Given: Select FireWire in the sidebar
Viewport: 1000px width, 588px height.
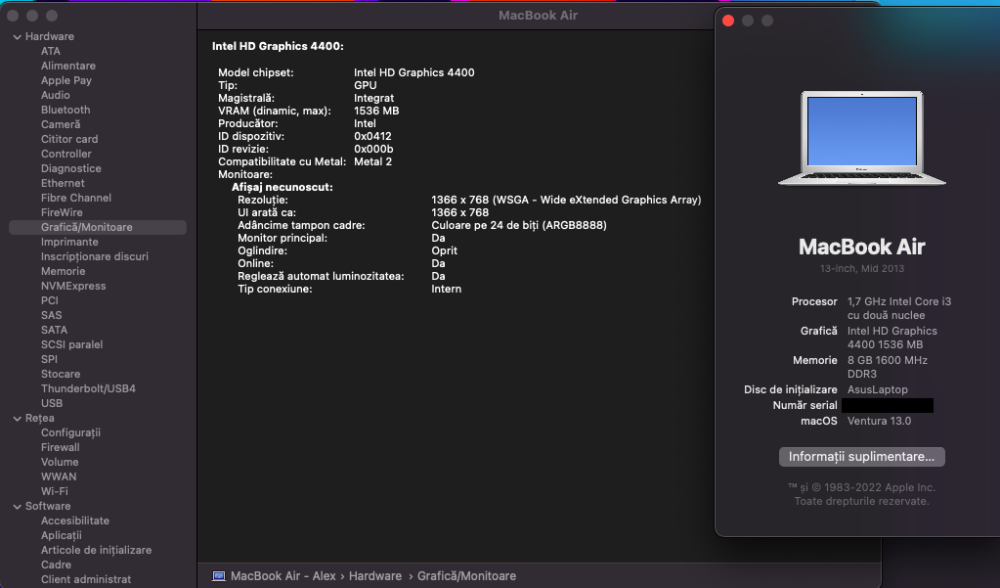Looking at the screenshot, I should 62,212.
